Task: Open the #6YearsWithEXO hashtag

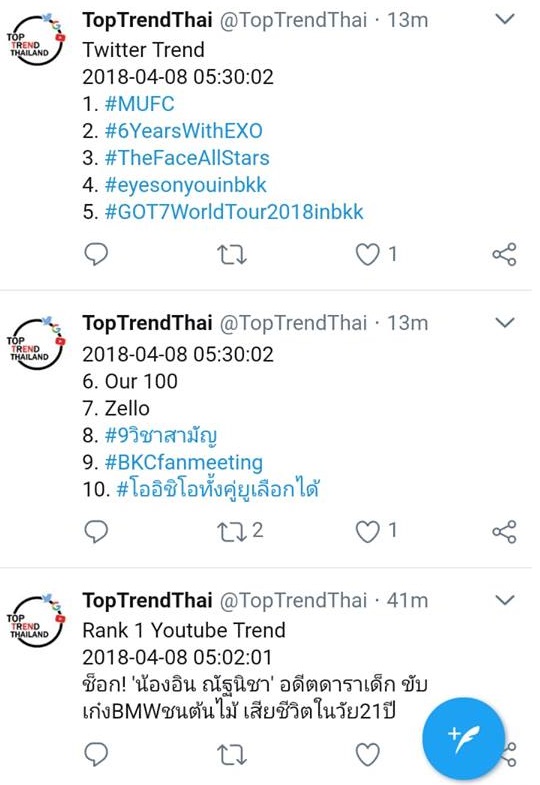Action: tap(184, 131)
